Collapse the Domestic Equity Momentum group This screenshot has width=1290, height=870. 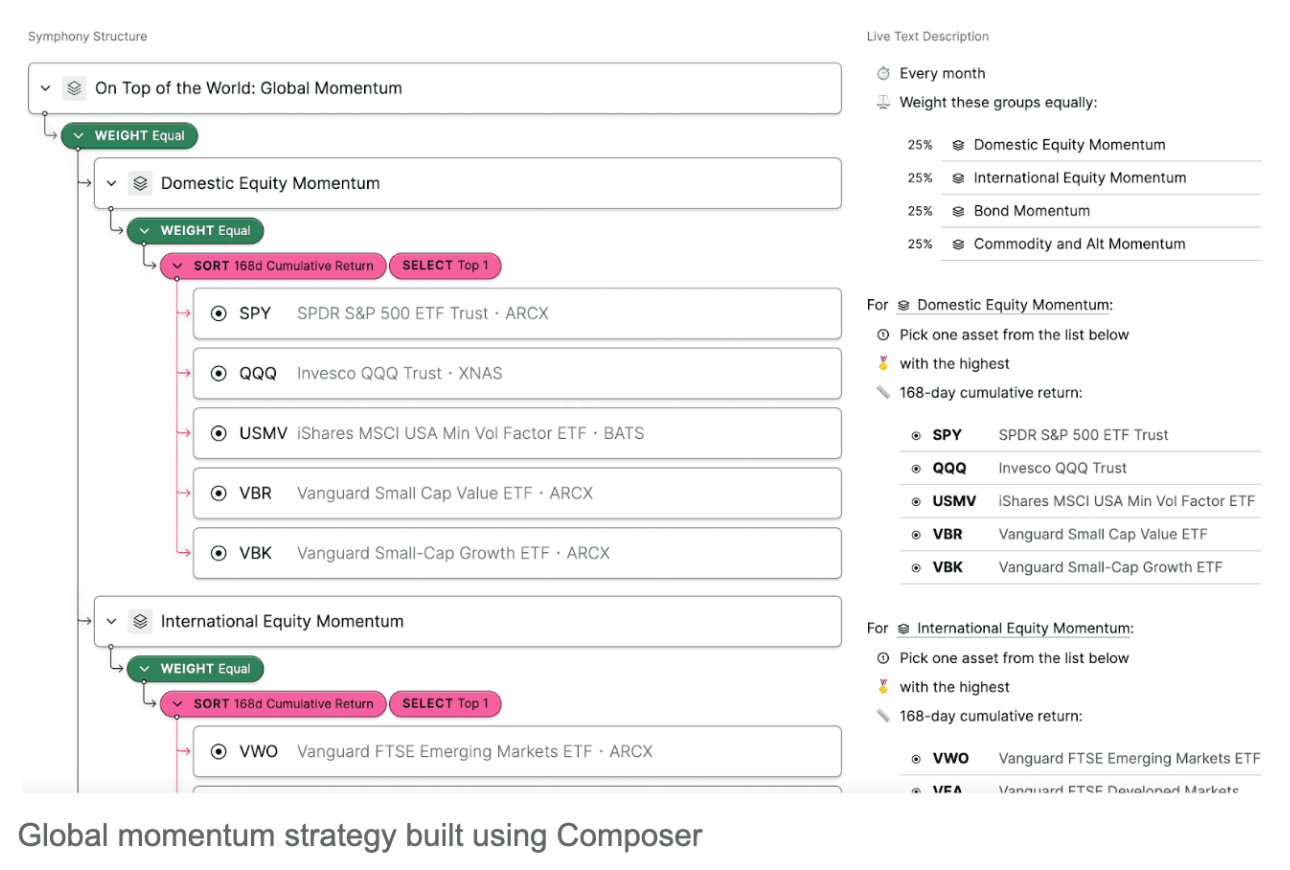[111, 184]
